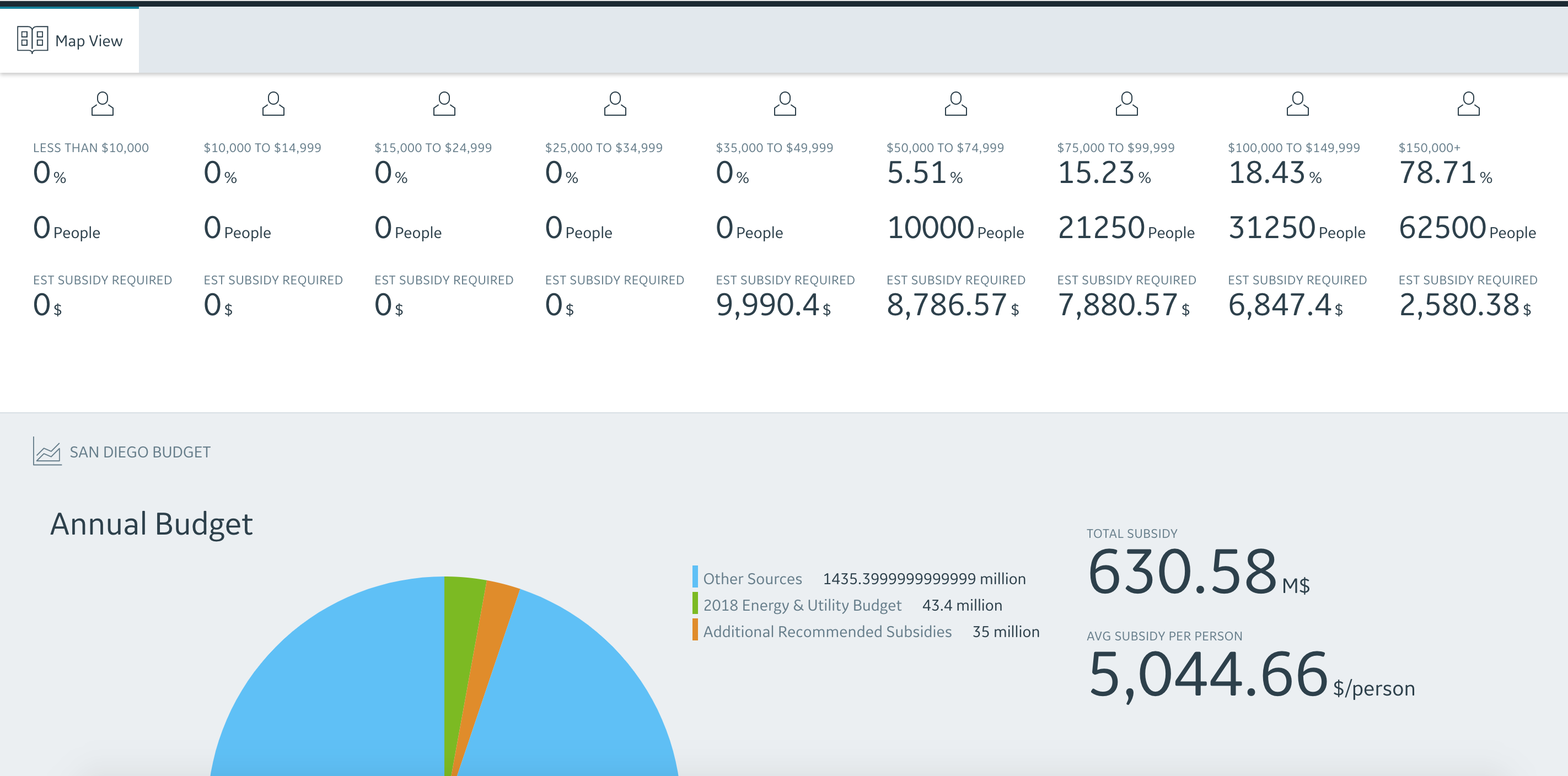Viewport: 1568px width, 776px height.
Task: Select the 2018 Energy & Utility Budget label
Action: [x=802, y=605]
